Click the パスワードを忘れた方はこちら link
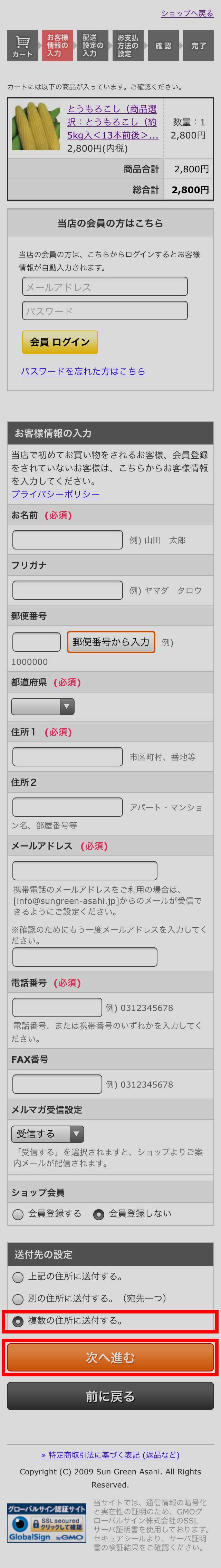This screenshot has width=221, height=1568. [83, 371]
